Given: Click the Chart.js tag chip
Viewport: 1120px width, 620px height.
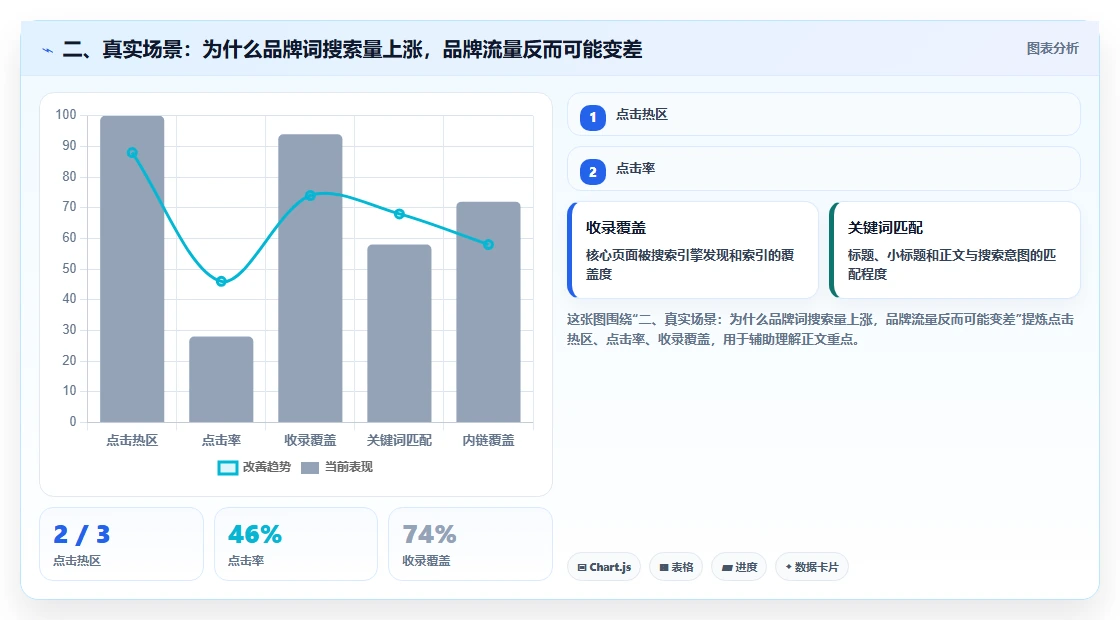Looking at the screenshot, I should click(604, 567).
